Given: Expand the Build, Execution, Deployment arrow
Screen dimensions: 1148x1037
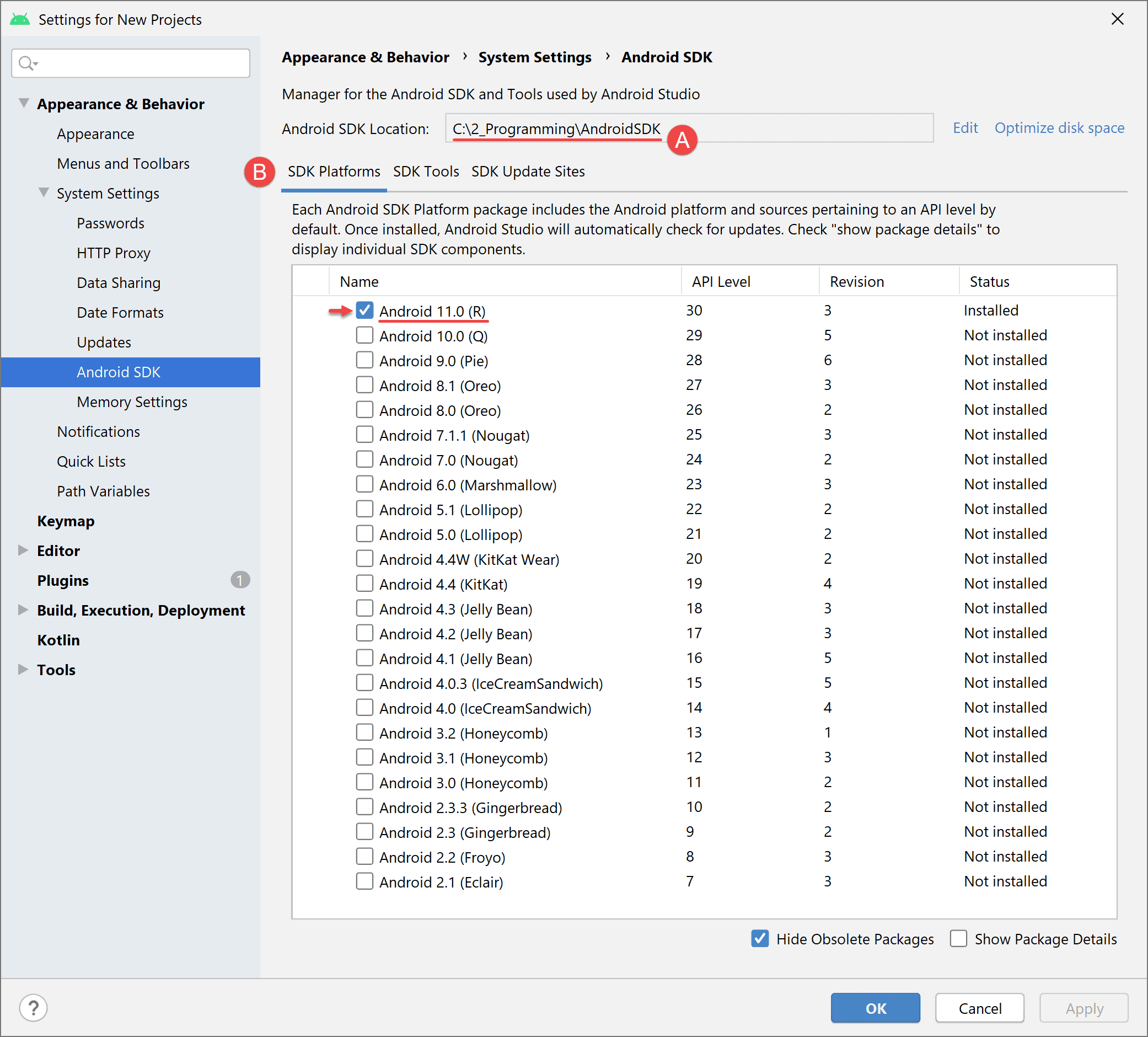Looking at the screenshot, I should pyautogui.click(x=23, y=610).
